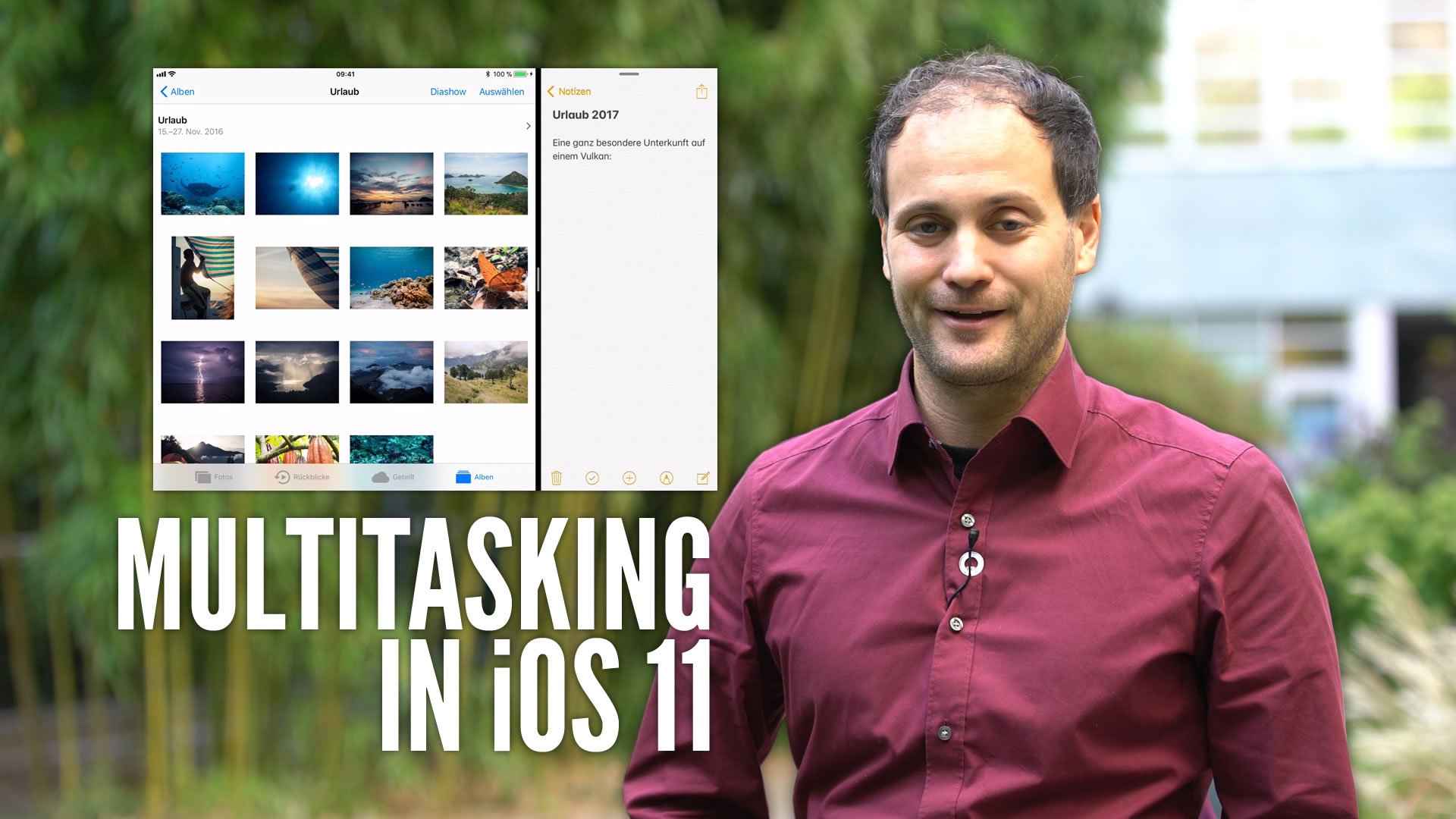1456x819 pixels.
Task: Add a checklist with checkmark icon
Action: coord(592,478)
